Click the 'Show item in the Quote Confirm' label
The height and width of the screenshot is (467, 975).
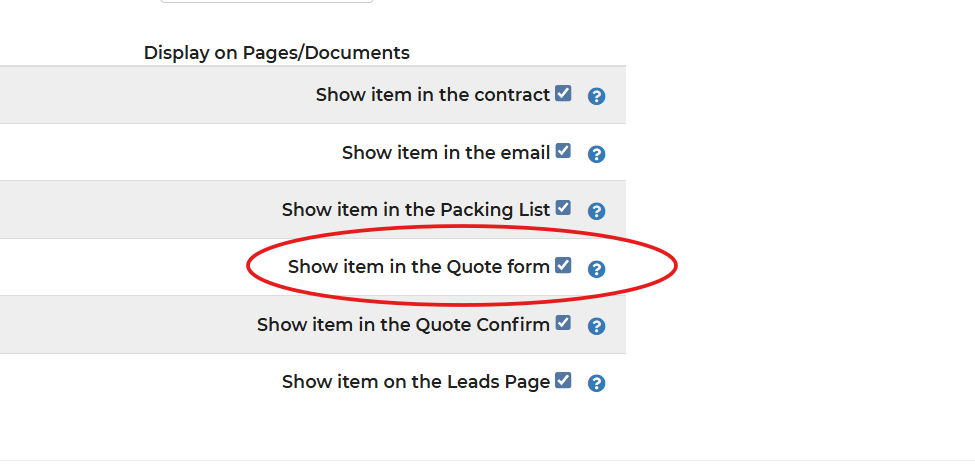coord(403,325)
